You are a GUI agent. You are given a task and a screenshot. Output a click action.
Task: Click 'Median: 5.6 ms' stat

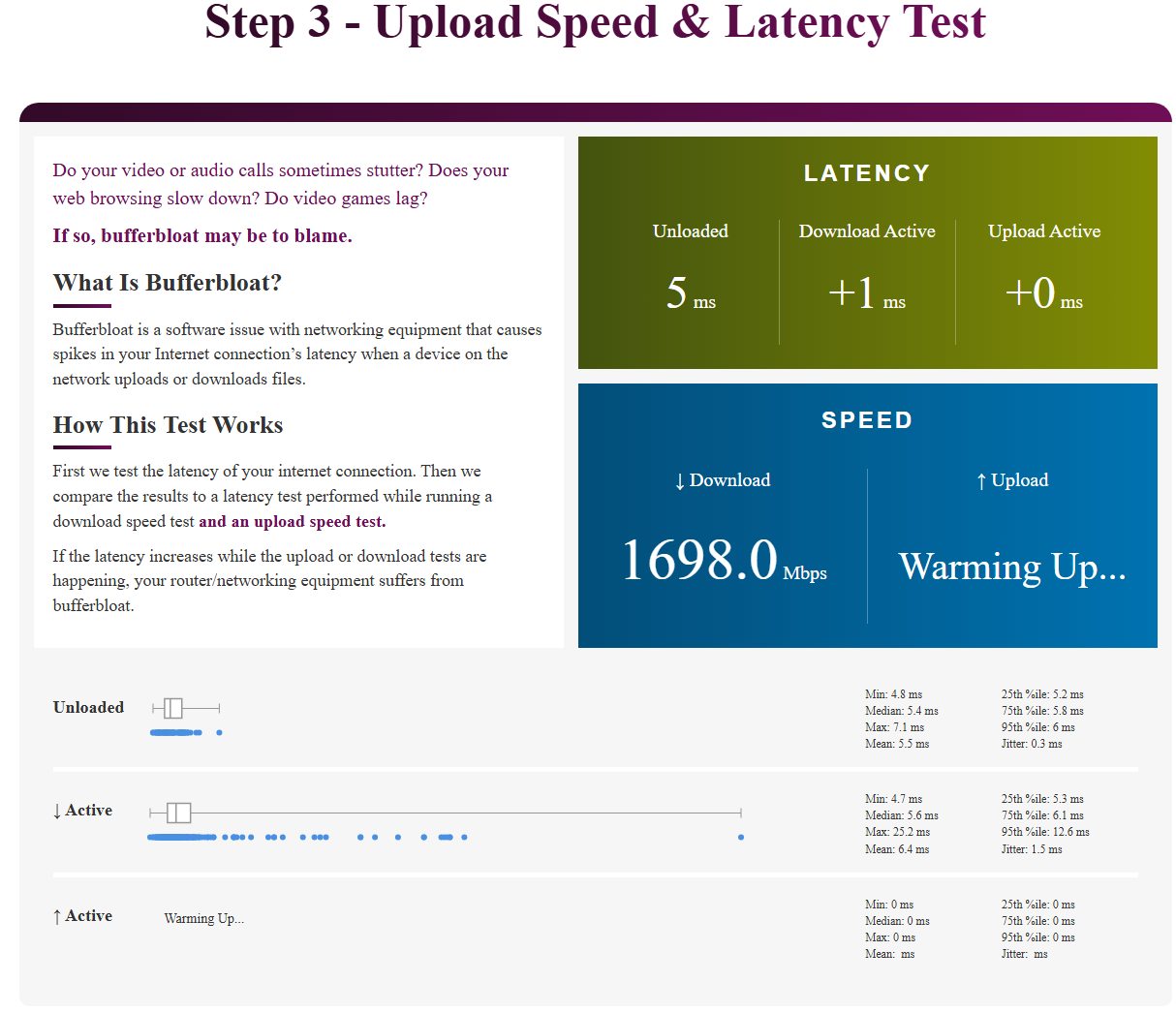[x=902, y=815]
